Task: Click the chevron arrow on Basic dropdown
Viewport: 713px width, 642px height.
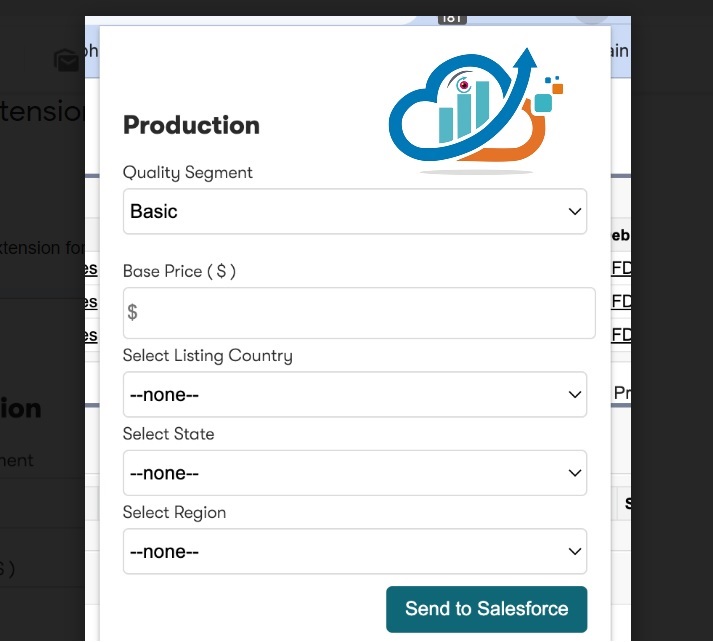Action: pyautogui.click(x=575, y=211)
